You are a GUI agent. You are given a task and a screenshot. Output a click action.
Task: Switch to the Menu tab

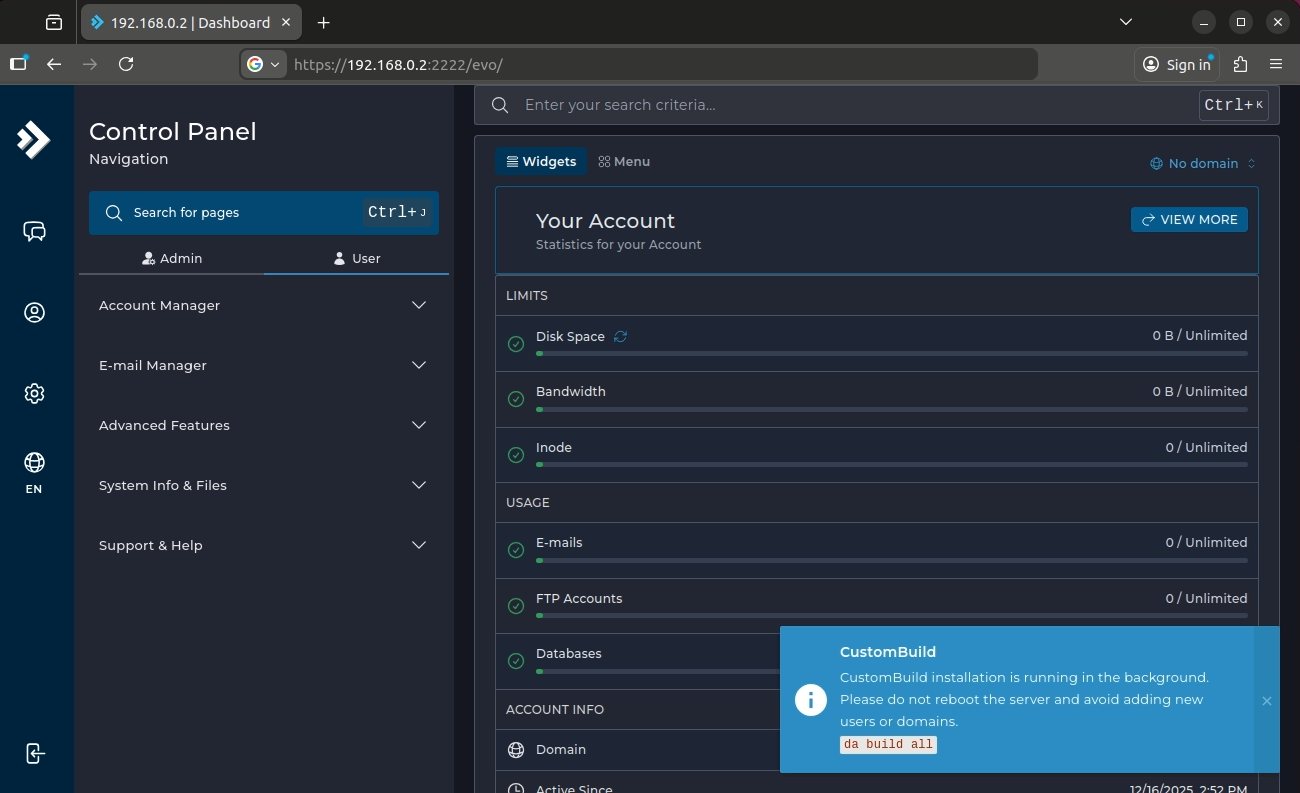(623, 161)
